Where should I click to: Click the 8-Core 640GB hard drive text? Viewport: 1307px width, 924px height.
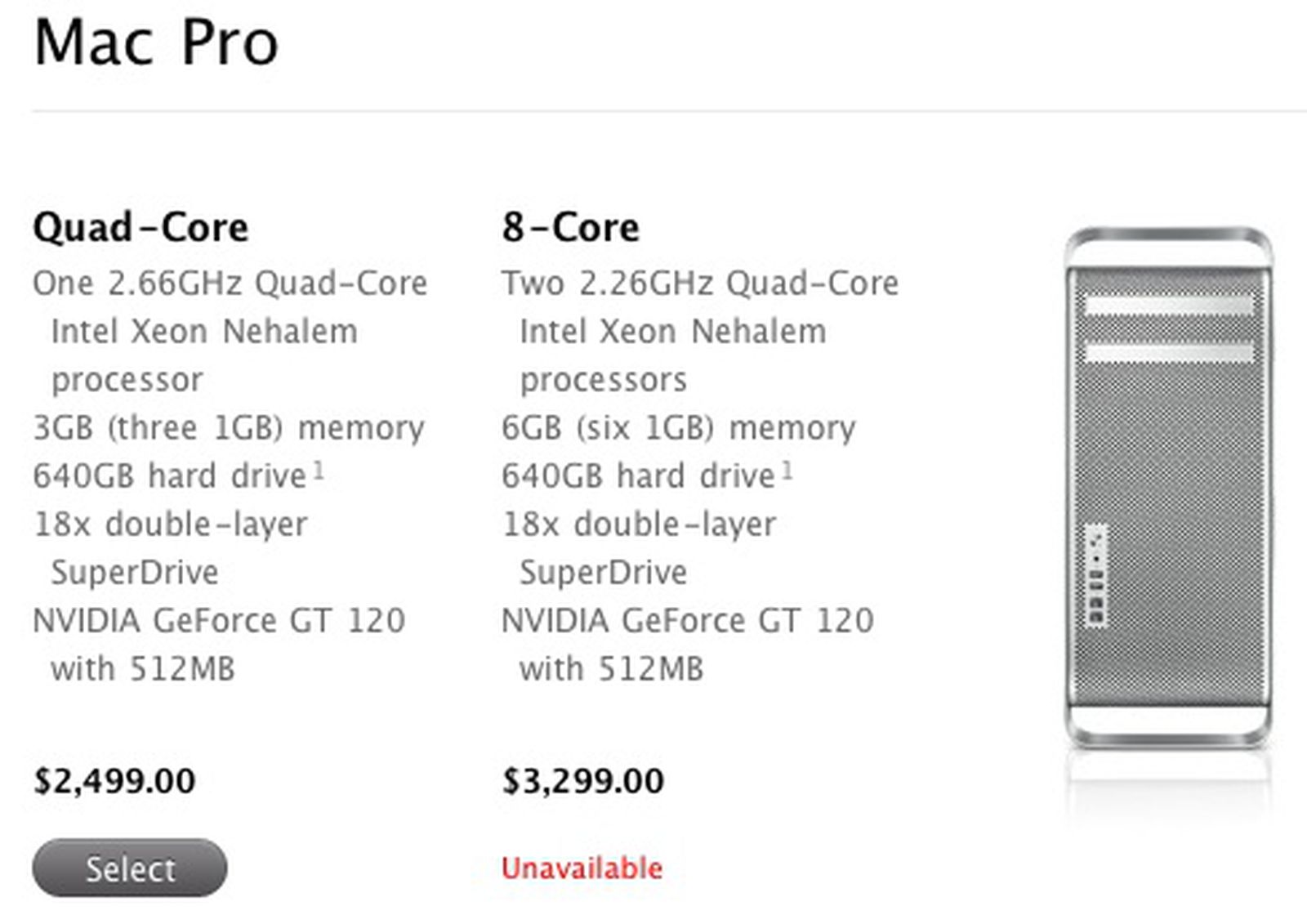click(x=638, y=476)
